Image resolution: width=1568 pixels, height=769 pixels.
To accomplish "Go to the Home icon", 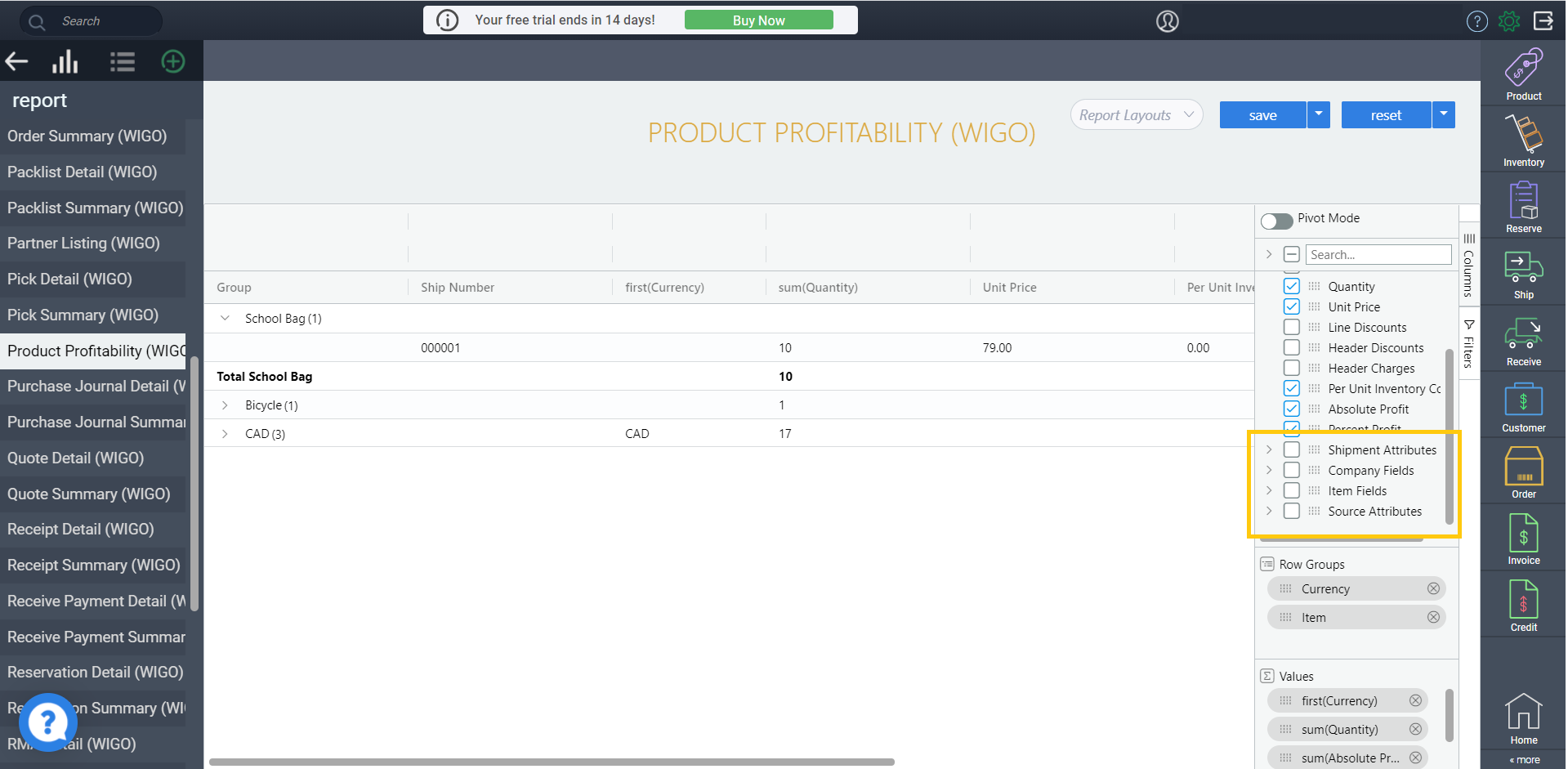I will pyautogui.click(x=1523, y=719).
